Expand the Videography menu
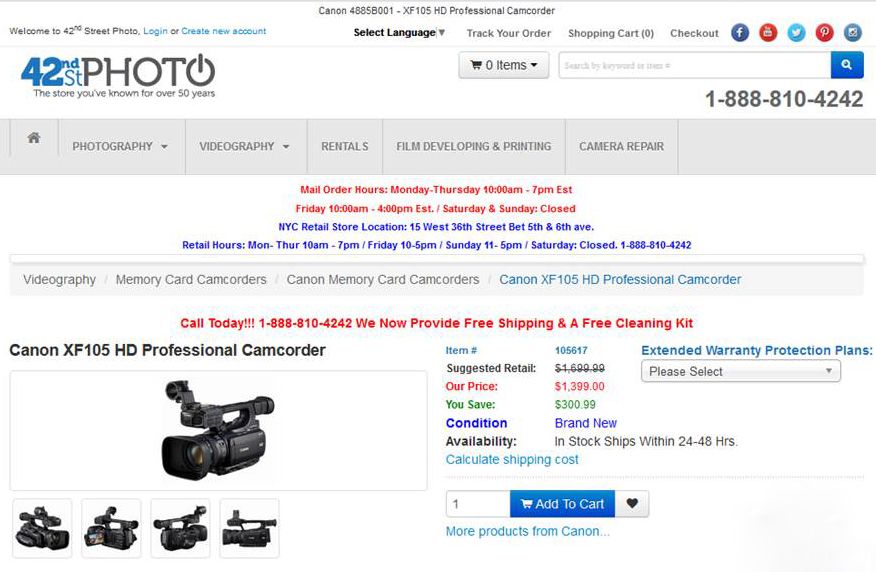Screen dimensions: 876x572 245,146
